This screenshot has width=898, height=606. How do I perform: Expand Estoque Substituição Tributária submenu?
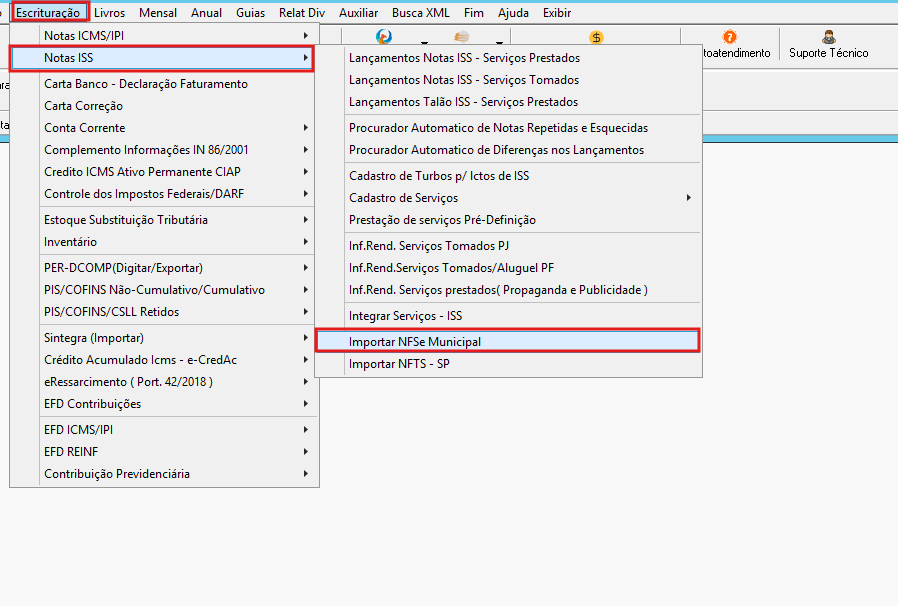(x=162, y=220)
